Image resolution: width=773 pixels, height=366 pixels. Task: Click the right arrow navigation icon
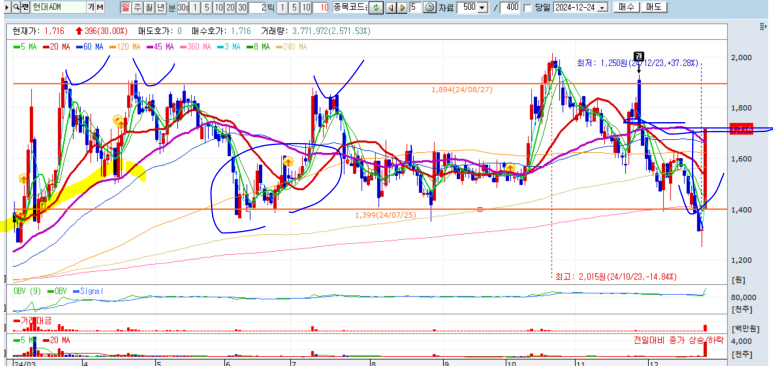[402, 8]
